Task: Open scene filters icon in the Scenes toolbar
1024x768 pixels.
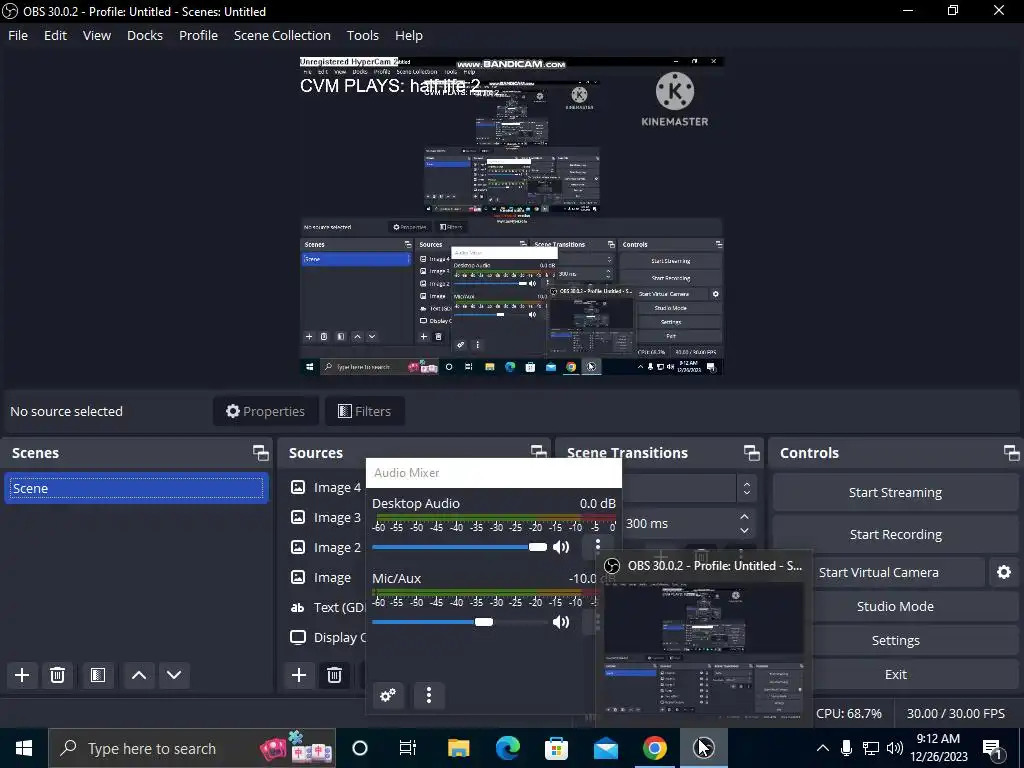Action: (x=98, y=675)
